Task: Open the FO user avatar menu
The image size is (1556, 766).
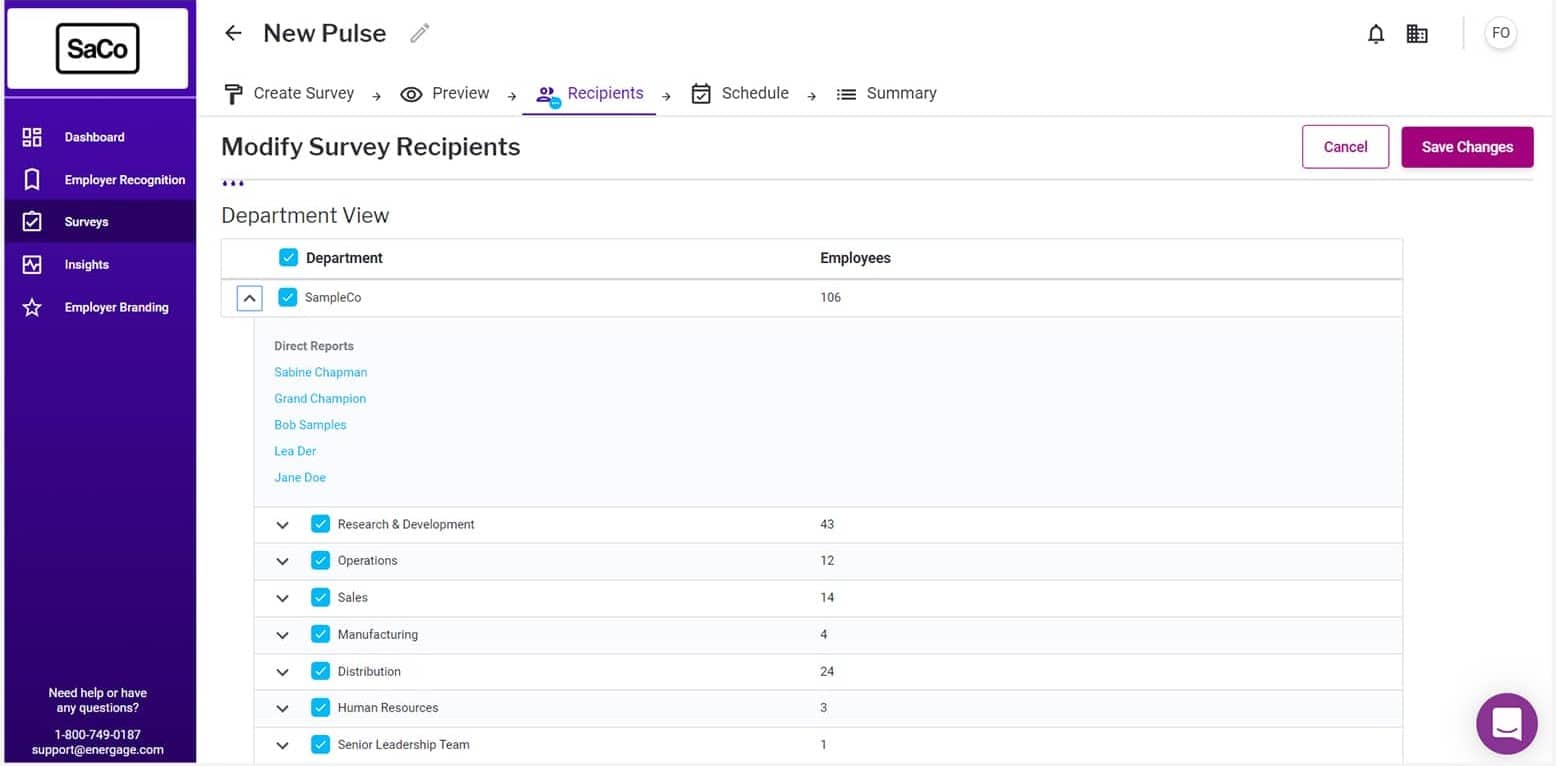Action: tap(1500, 33)
